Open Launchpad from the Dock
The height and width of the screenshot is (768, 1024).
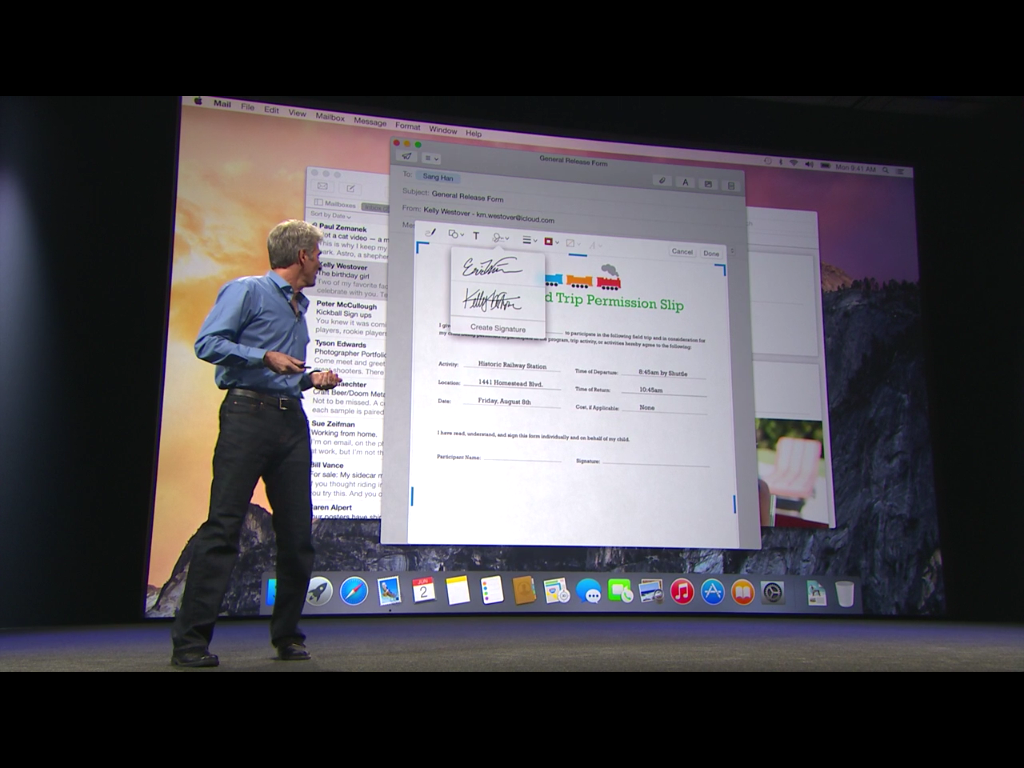pos(319,591)
